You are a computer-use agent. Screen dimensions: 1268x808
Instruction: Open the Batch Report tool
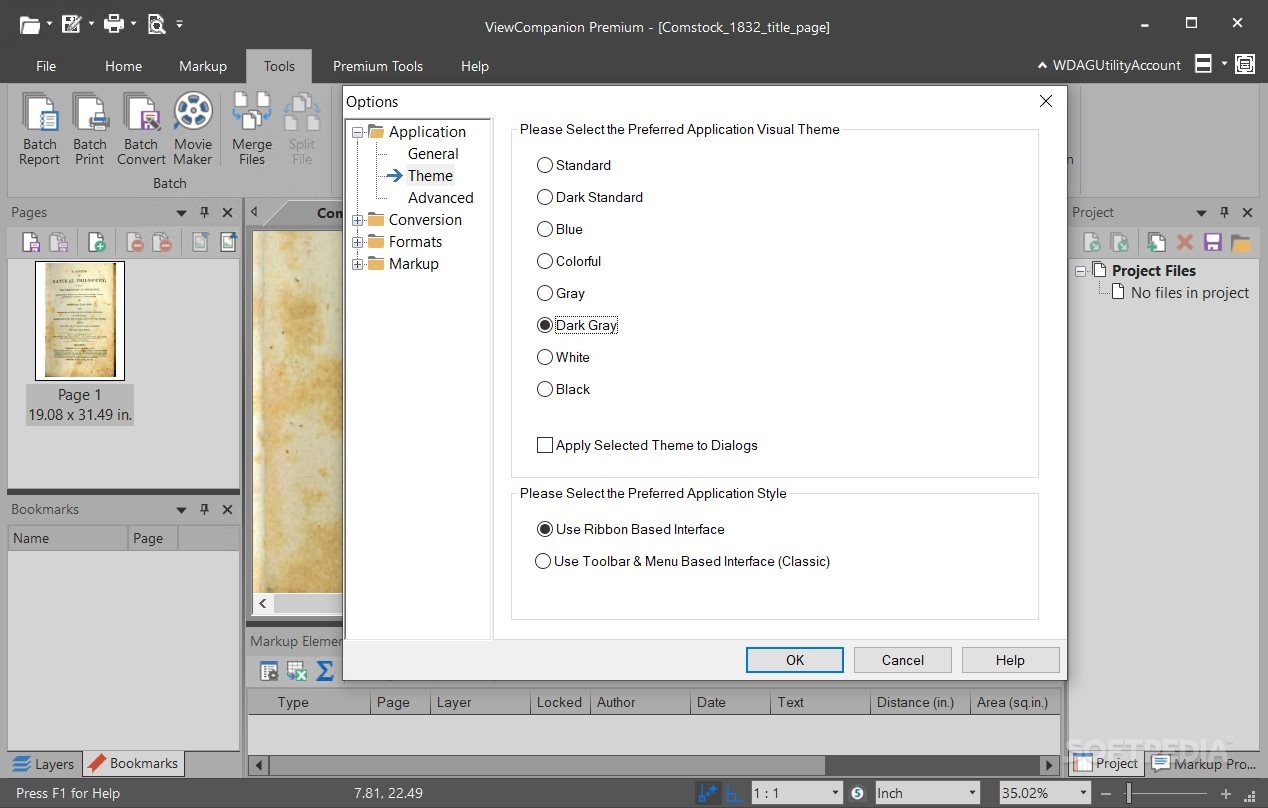(x=40, y=130)
